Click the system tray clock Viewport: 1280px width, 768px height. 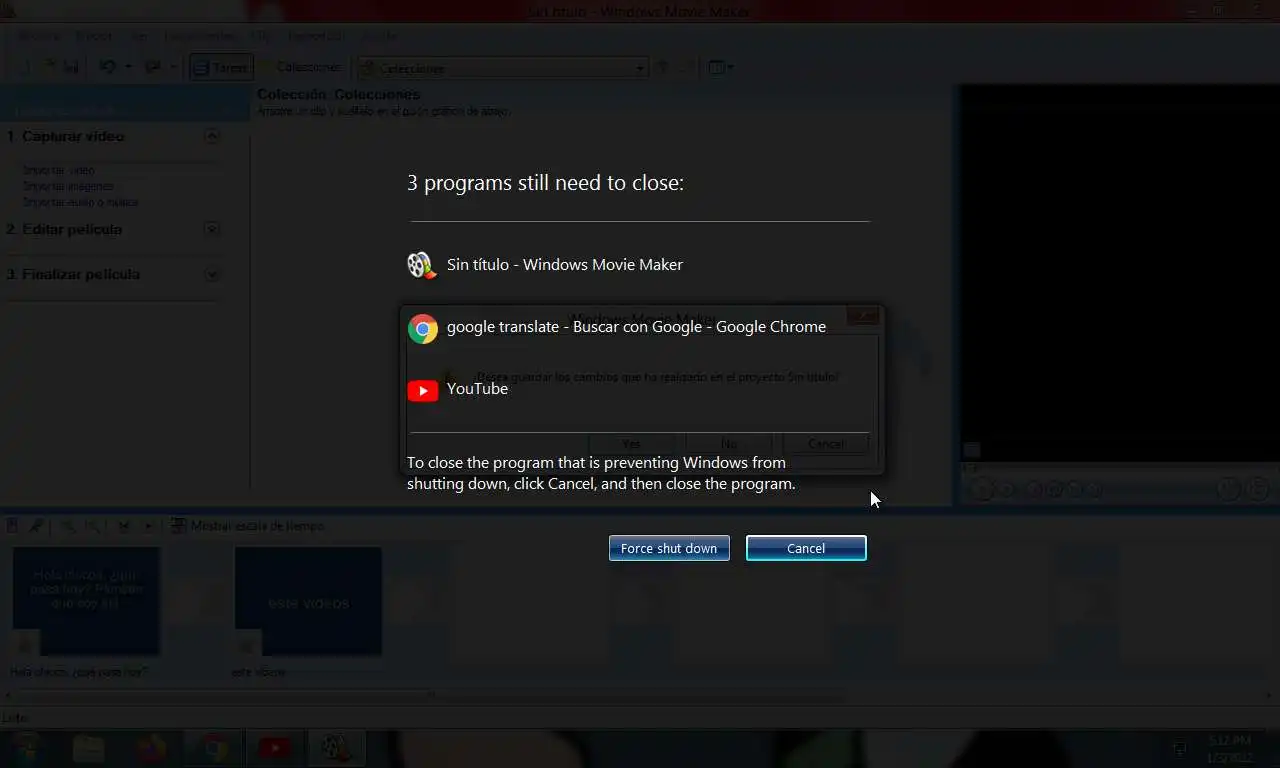(x=1229, y=748)
